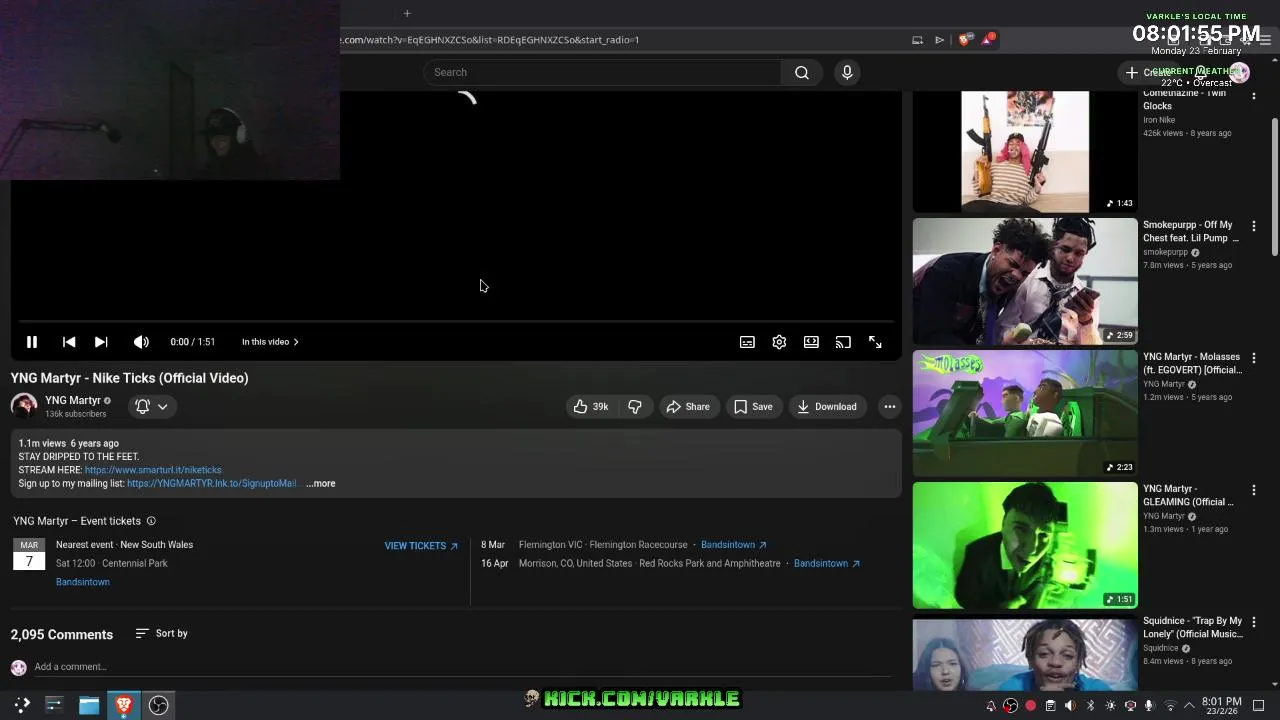Image resolution: width=1280 pixels, height=720 pixels.
Task: Open YNG Martyr Molasses thumbnail
Action: [x=1025, y=413]
